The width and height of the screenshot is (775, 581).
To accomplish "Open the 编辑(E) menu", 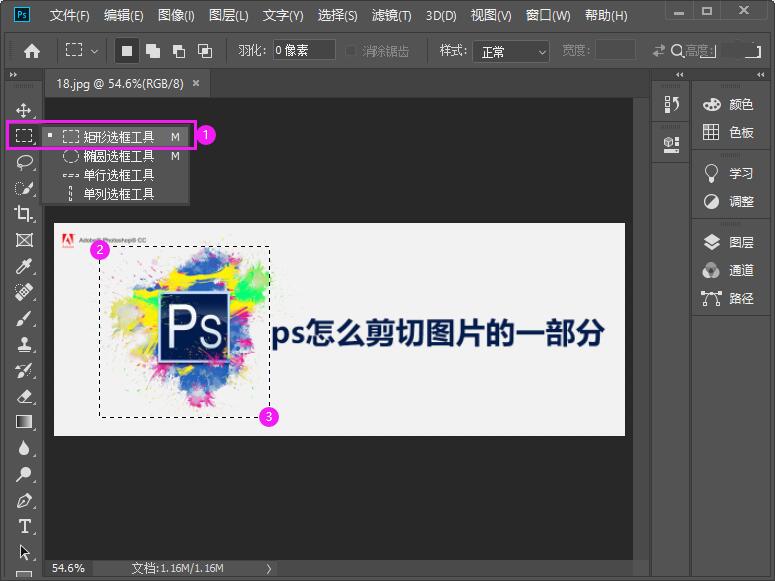I will coord(123,15).
